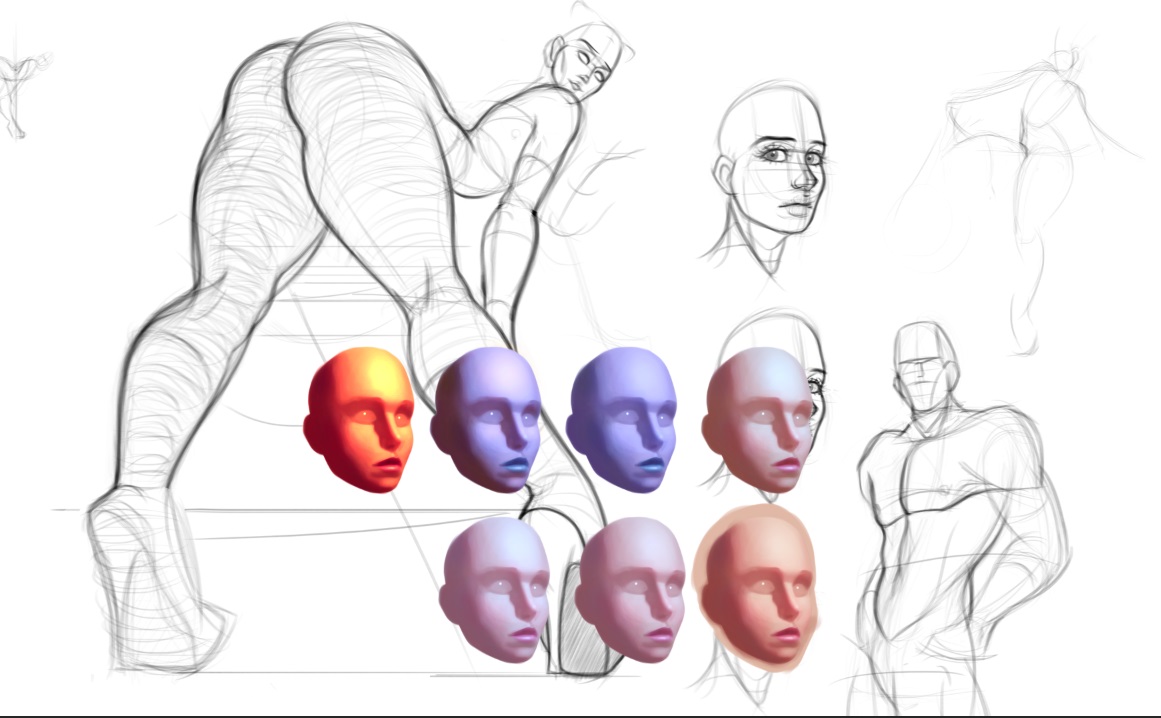
Task: Select the blue-lipped violet head beside orange head
Action: click(486, 420)
